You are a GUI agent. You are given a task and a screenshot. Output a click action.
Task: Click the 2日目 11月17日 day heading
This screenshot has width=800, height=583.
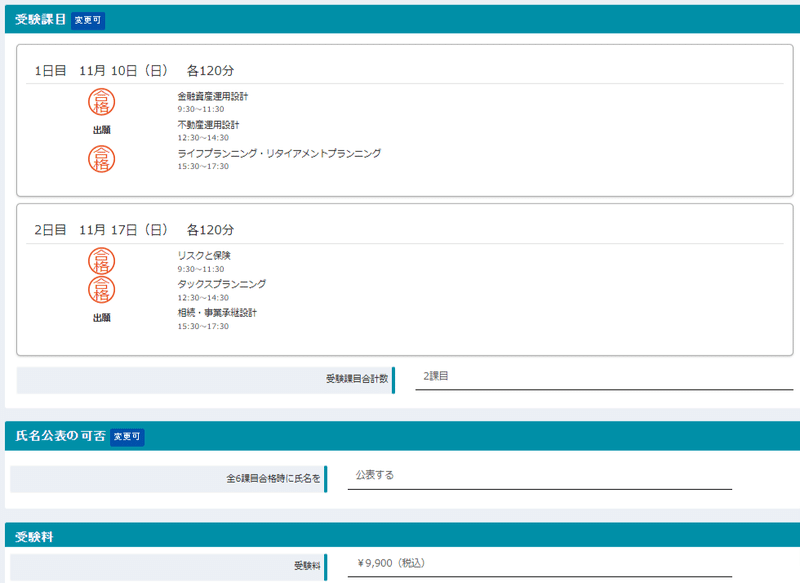pyautogui.click(x=134, y=230)
